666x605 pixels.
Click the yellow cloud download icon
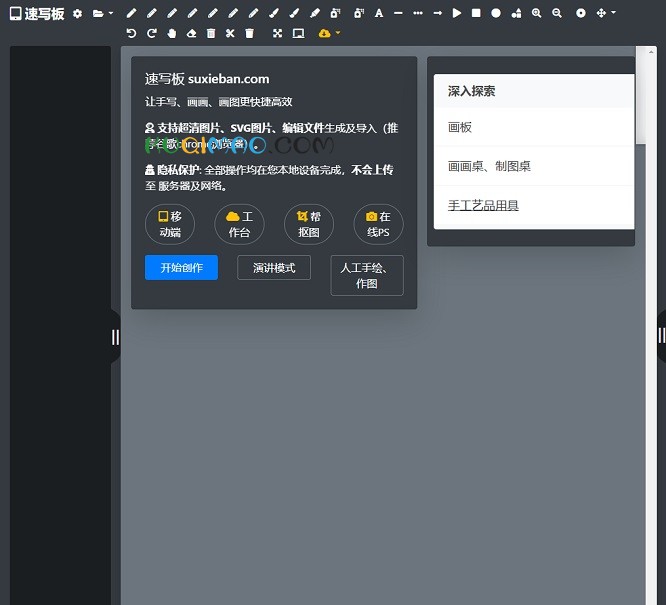(325, 33)
